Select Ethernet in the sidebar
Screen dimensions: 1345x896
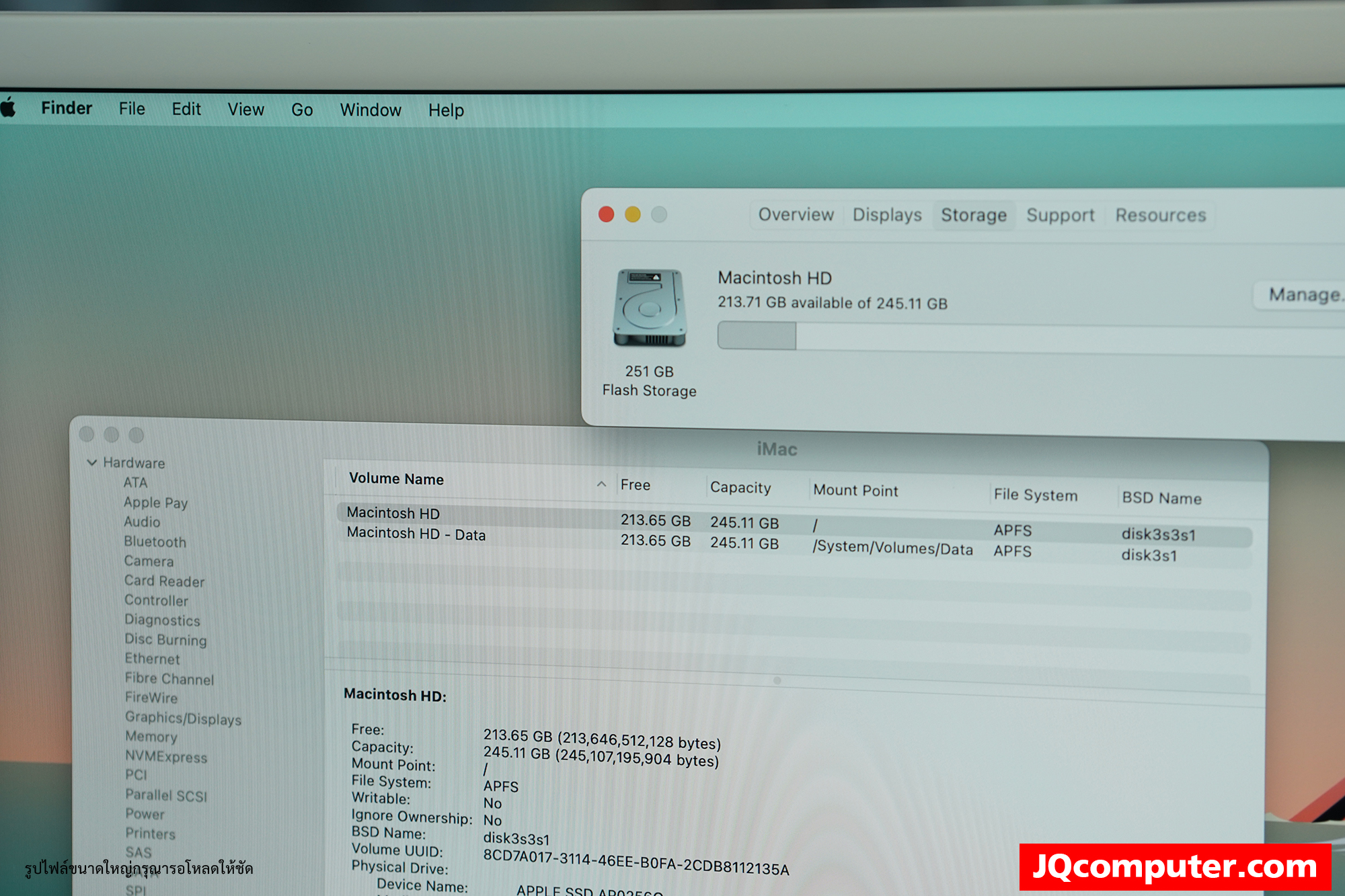click(152, 659)
